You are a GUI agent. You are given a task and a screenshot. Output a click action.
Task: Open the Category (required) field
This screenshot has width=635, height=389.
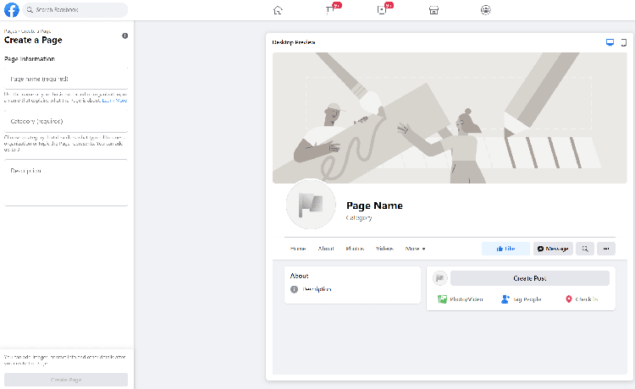(66, 121)
